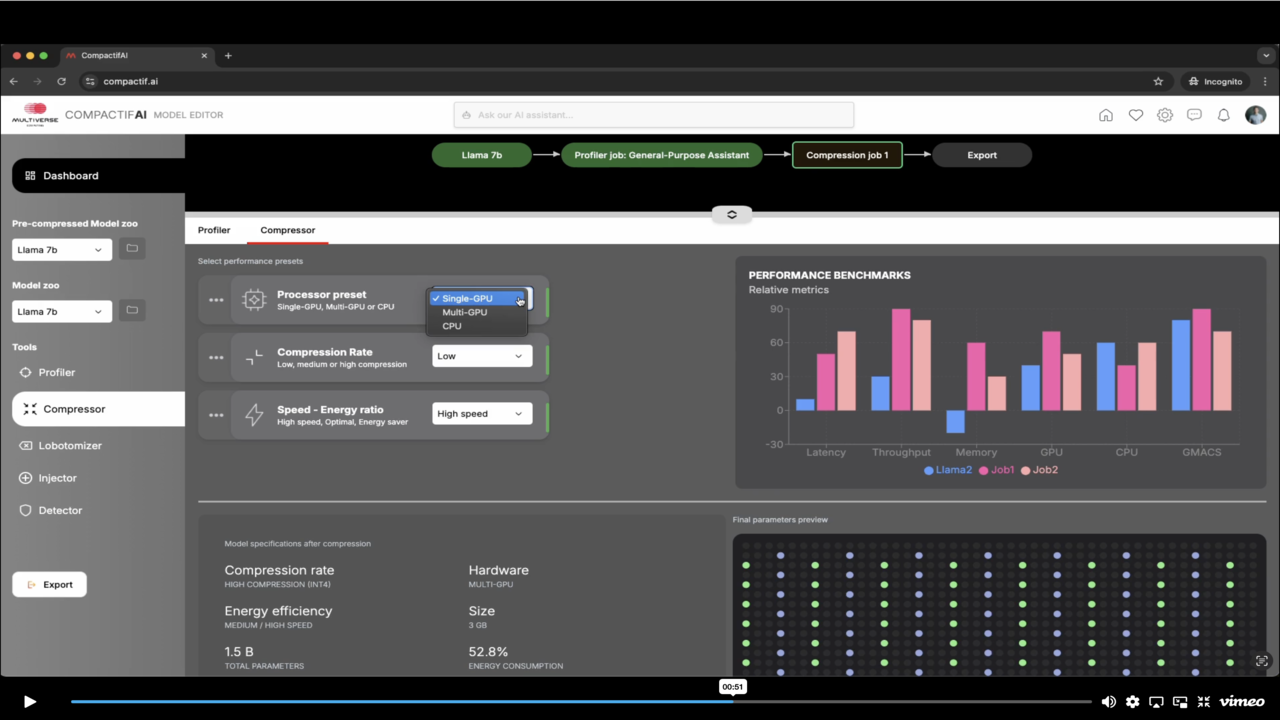Select Compression job 1 pipeline step
The height and width of the screenshot is (720, 1280).
[847, 155]
